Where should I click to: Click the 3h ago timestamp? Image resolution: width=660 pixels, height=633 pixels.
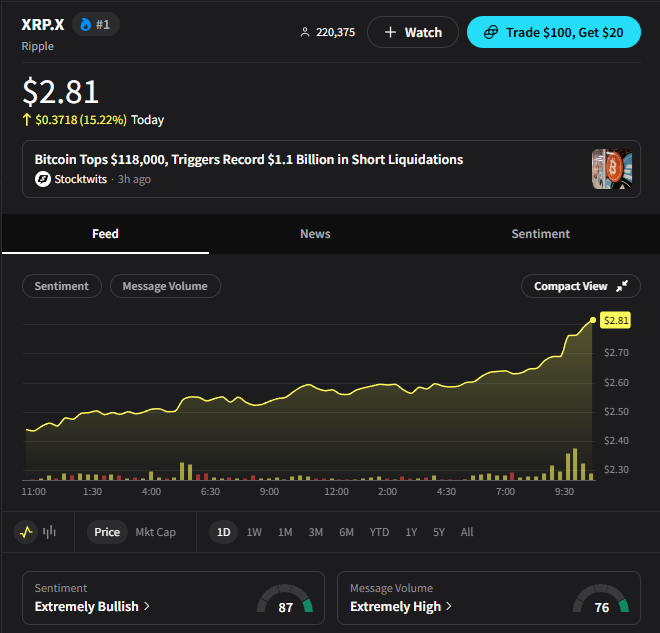(134, 179)
